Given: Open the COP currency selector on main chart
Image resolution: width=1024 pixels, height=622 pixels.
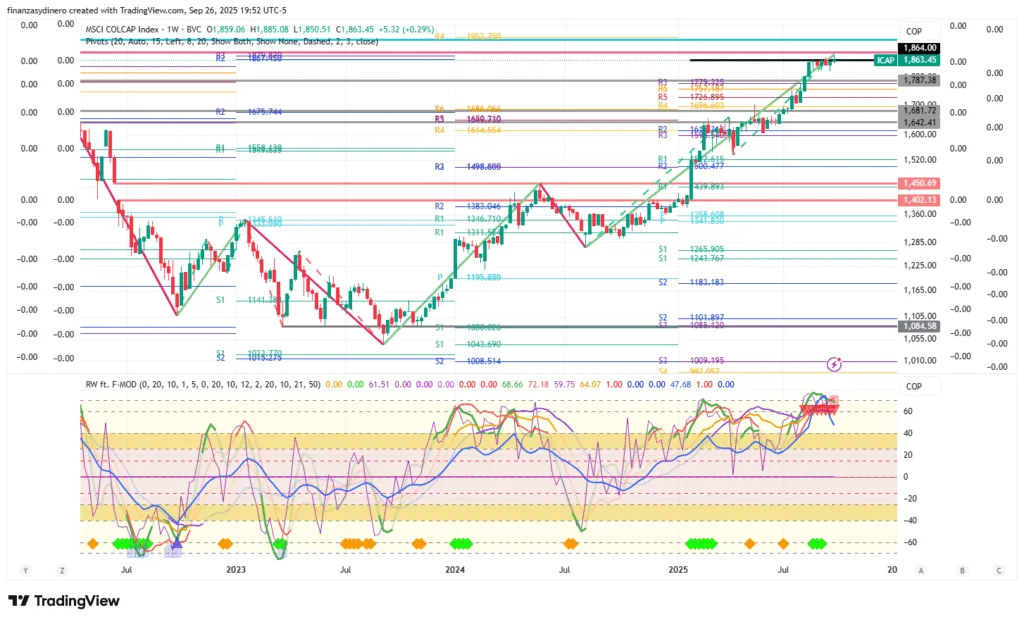Looking at the screenshot, I should (913, 31).
